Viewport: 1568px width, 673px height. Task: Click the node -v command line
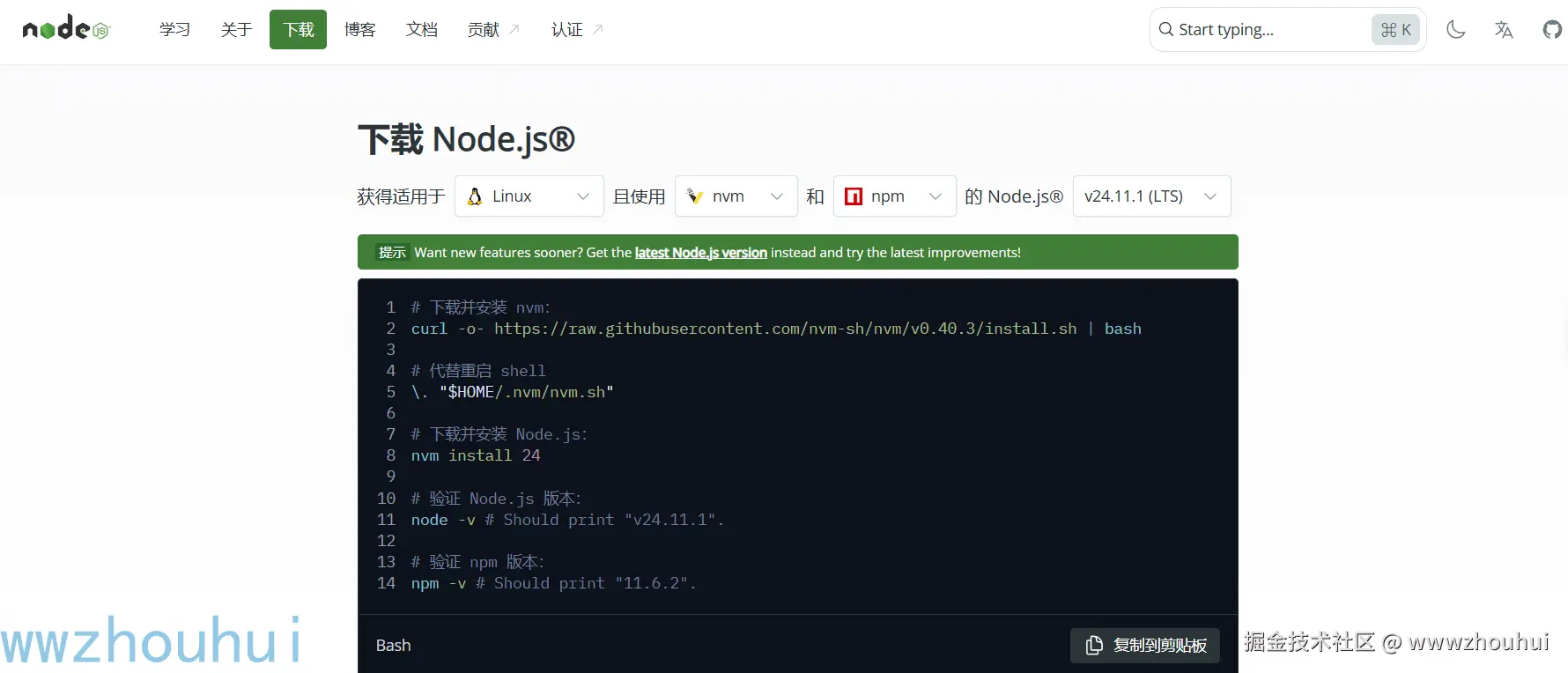click(567, 520)
